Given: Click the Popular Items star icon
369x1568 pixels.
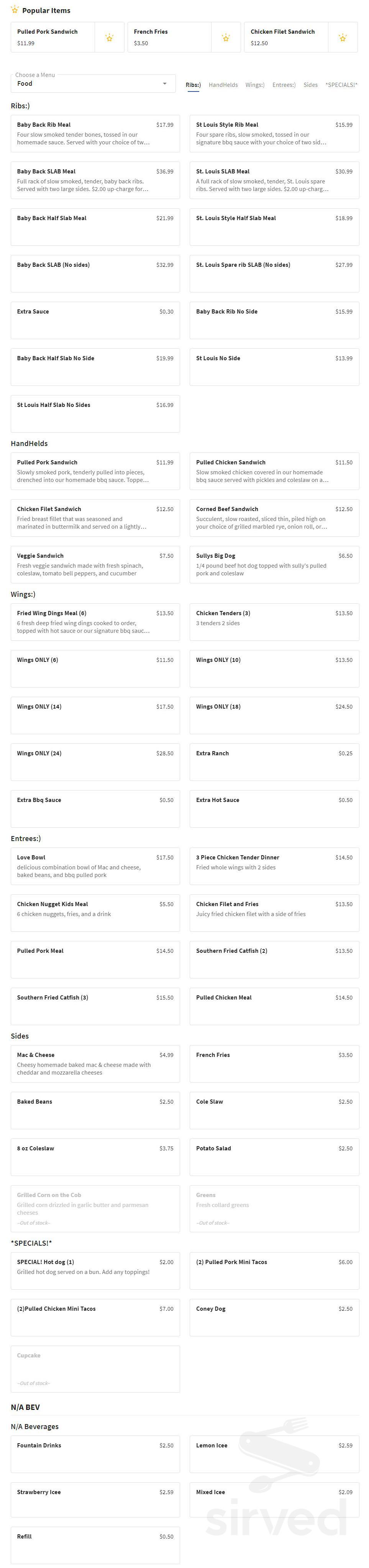Looking at the screenshot, I should 15,10.
